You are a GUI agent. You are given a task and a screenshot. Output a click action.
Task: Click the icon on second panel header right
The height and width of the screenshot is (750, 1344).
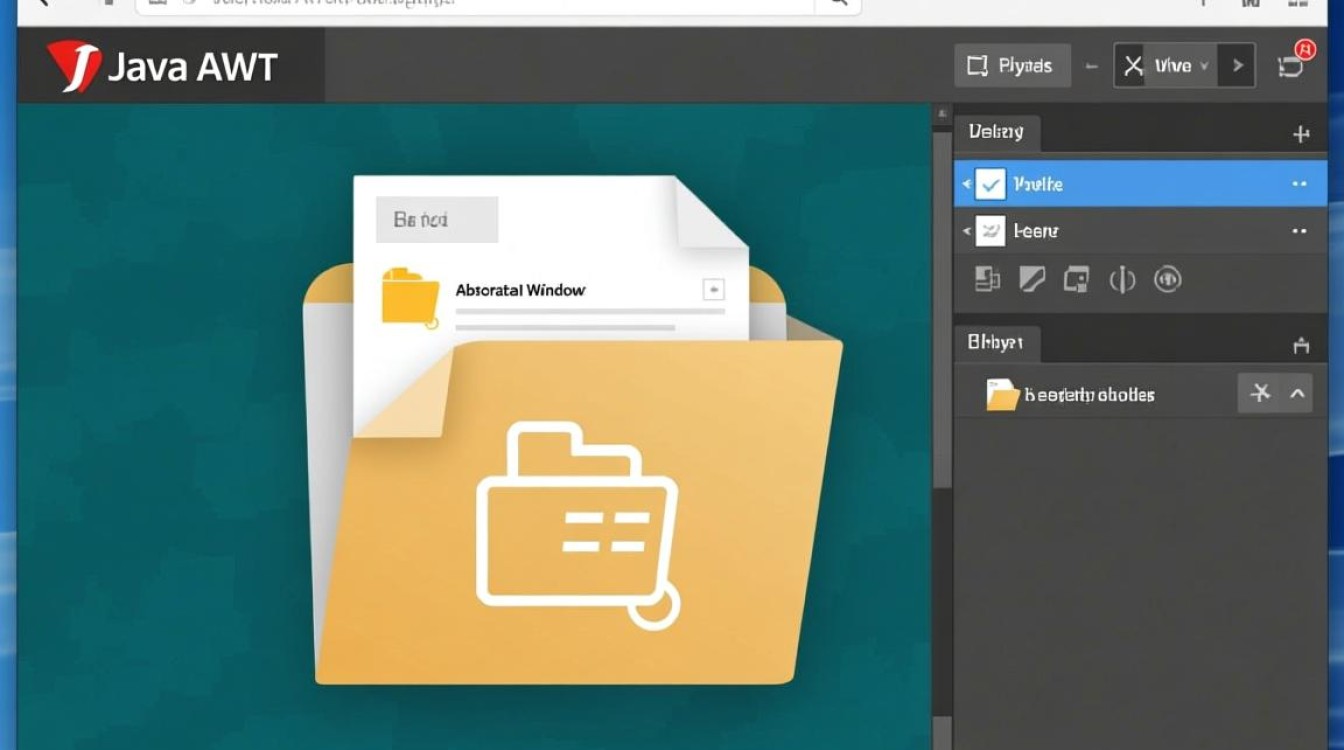1301,346
